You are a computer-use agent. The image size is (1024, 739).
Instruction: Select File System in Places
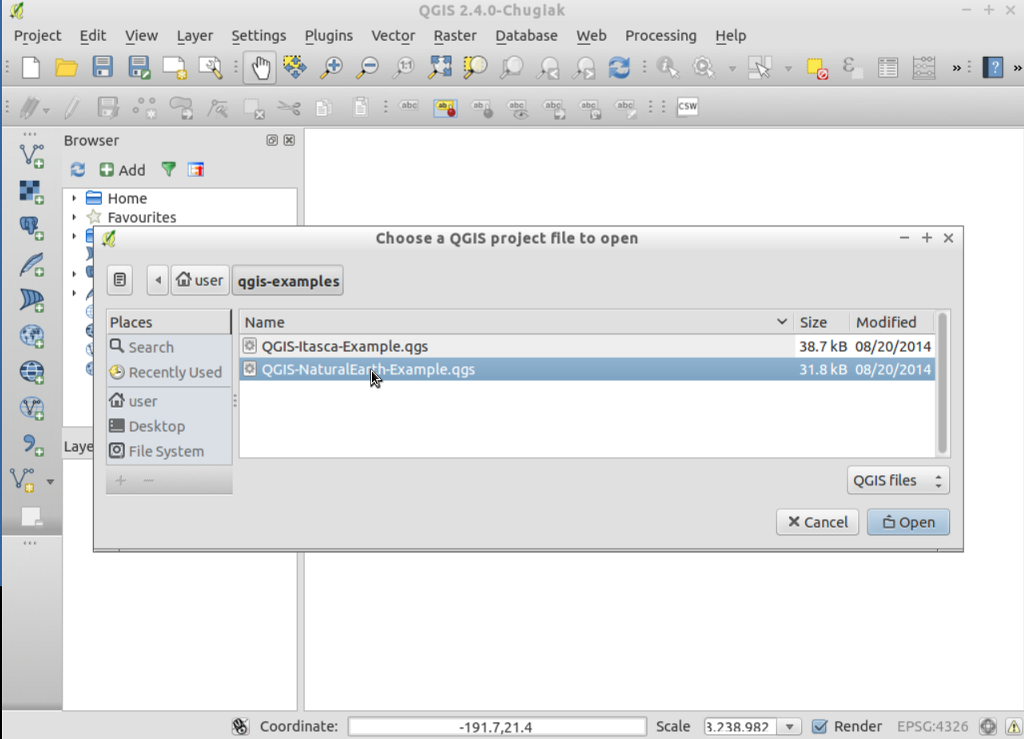168,451
